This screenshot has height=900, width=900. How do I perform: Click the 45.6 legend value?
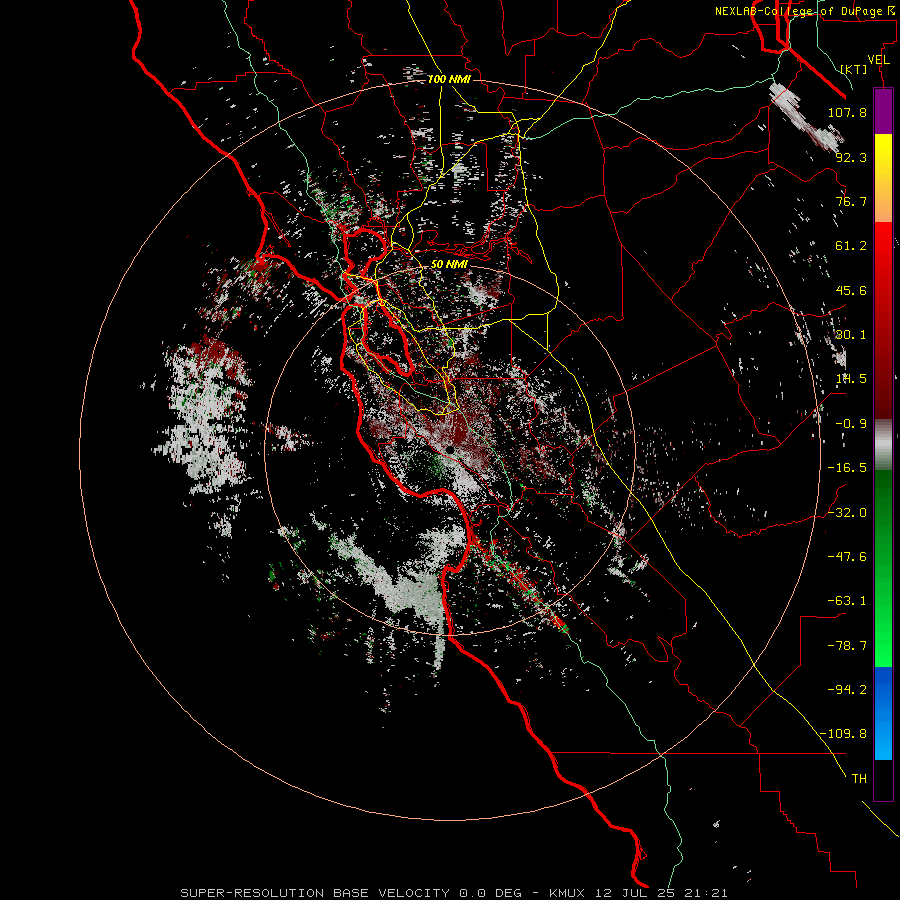point(851,290)
